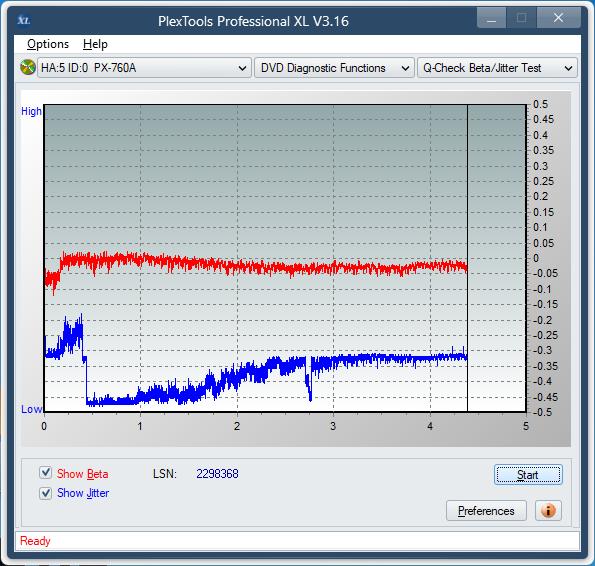
Task: Click the orange info icon button
Action: (548, 510)
